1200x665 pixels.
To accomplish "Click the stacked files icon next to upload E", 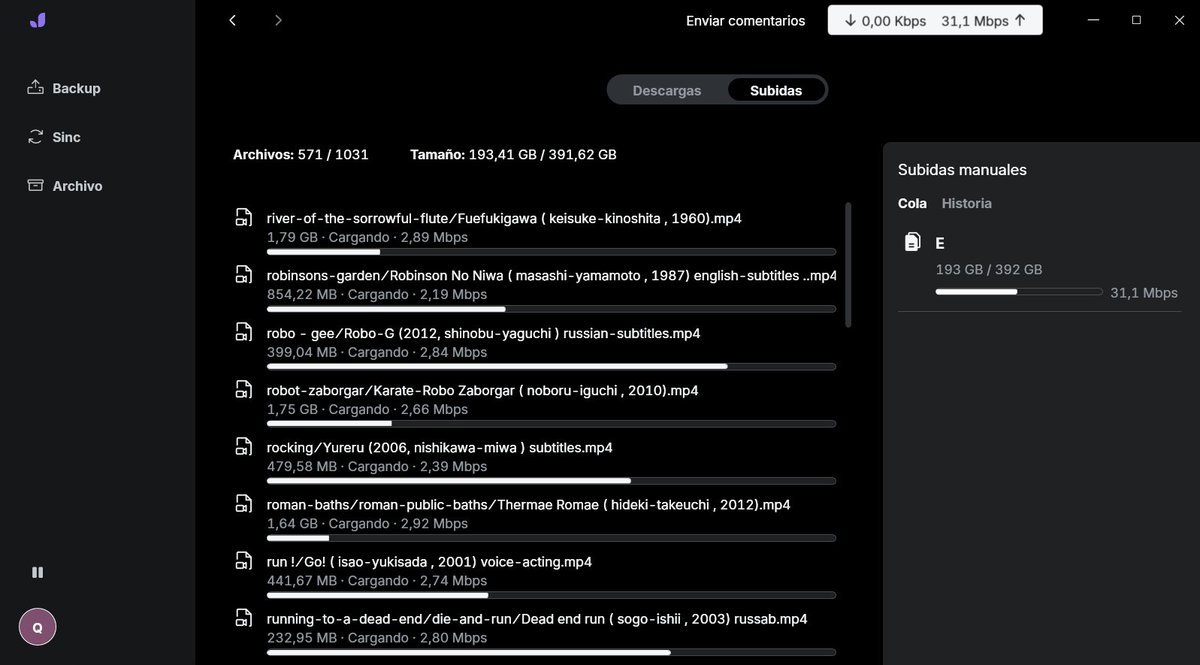I will pos(911,241).
